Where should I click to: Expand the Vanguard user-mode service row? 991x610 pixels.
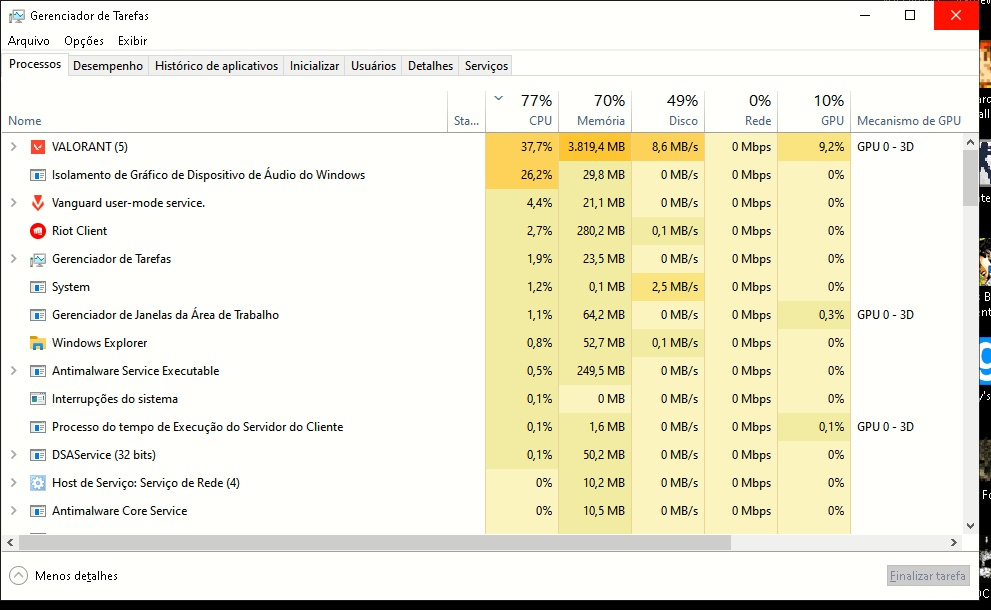pos(13,203)
